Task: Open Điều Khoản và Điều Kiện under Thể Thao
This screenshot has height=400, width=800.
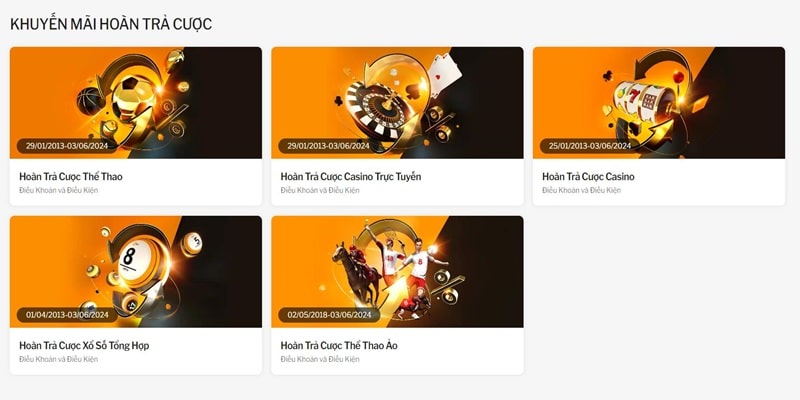Action: pos(58,190)
